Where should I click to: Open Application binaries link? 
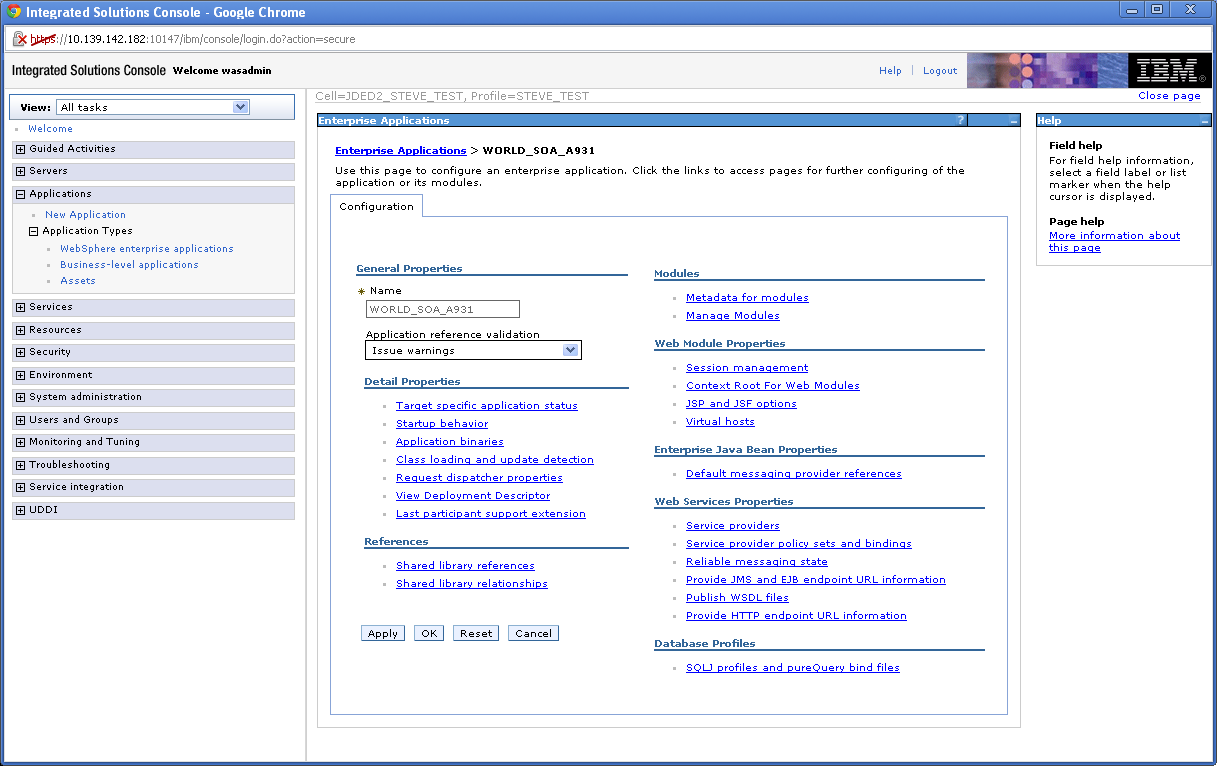[x=450, y=442]
